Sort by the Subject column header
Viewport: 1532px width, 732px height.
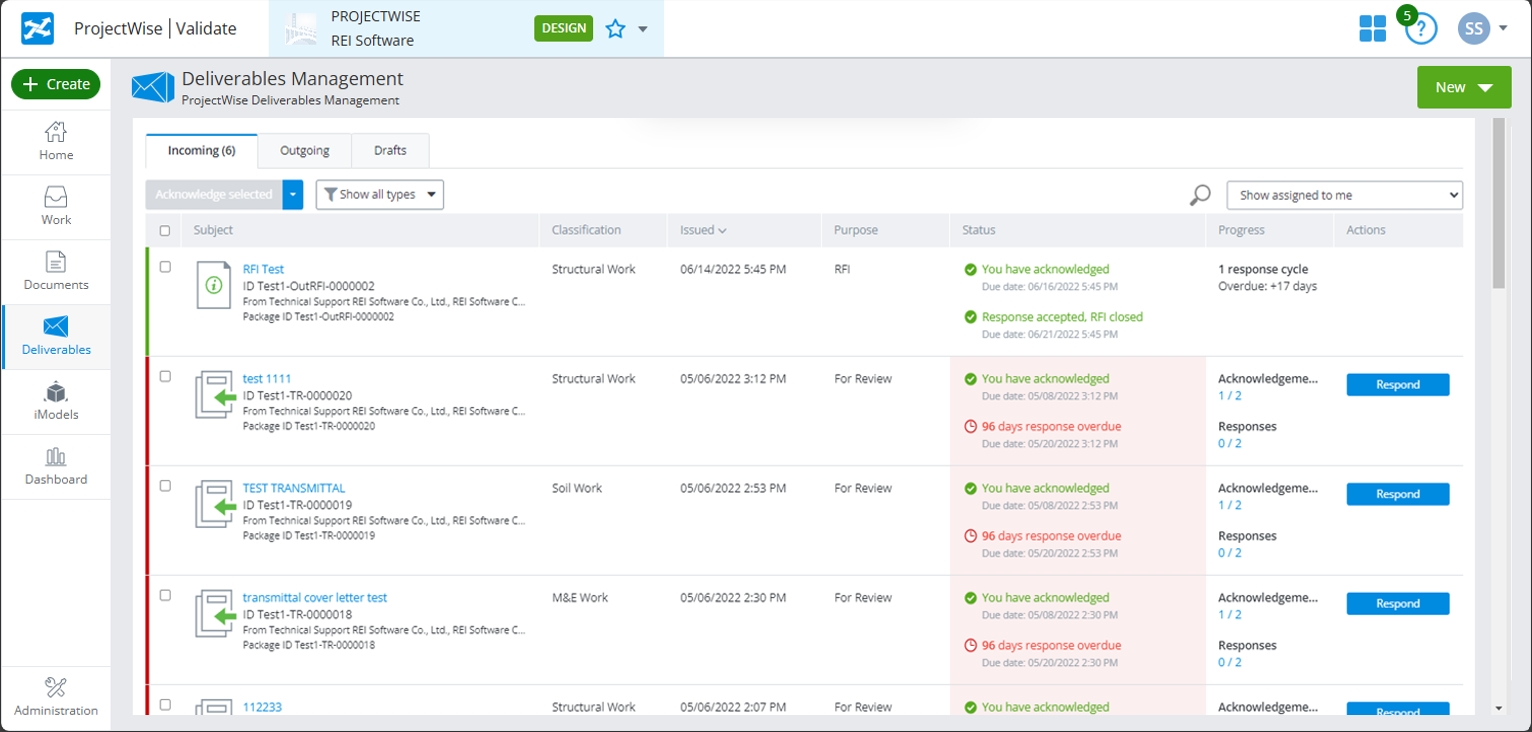pos(213,230)
